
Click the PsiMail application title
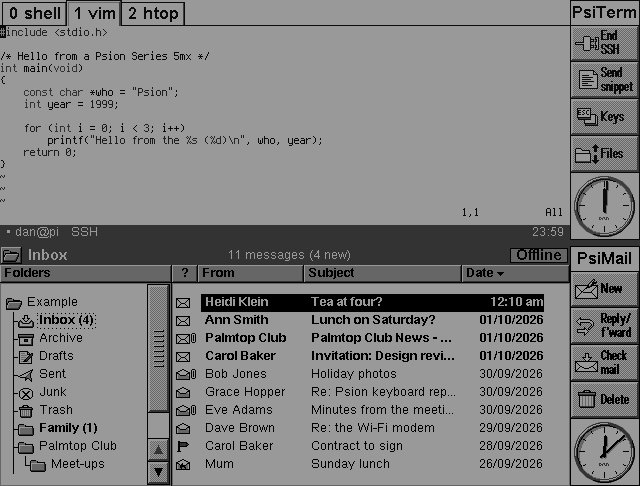604,258
